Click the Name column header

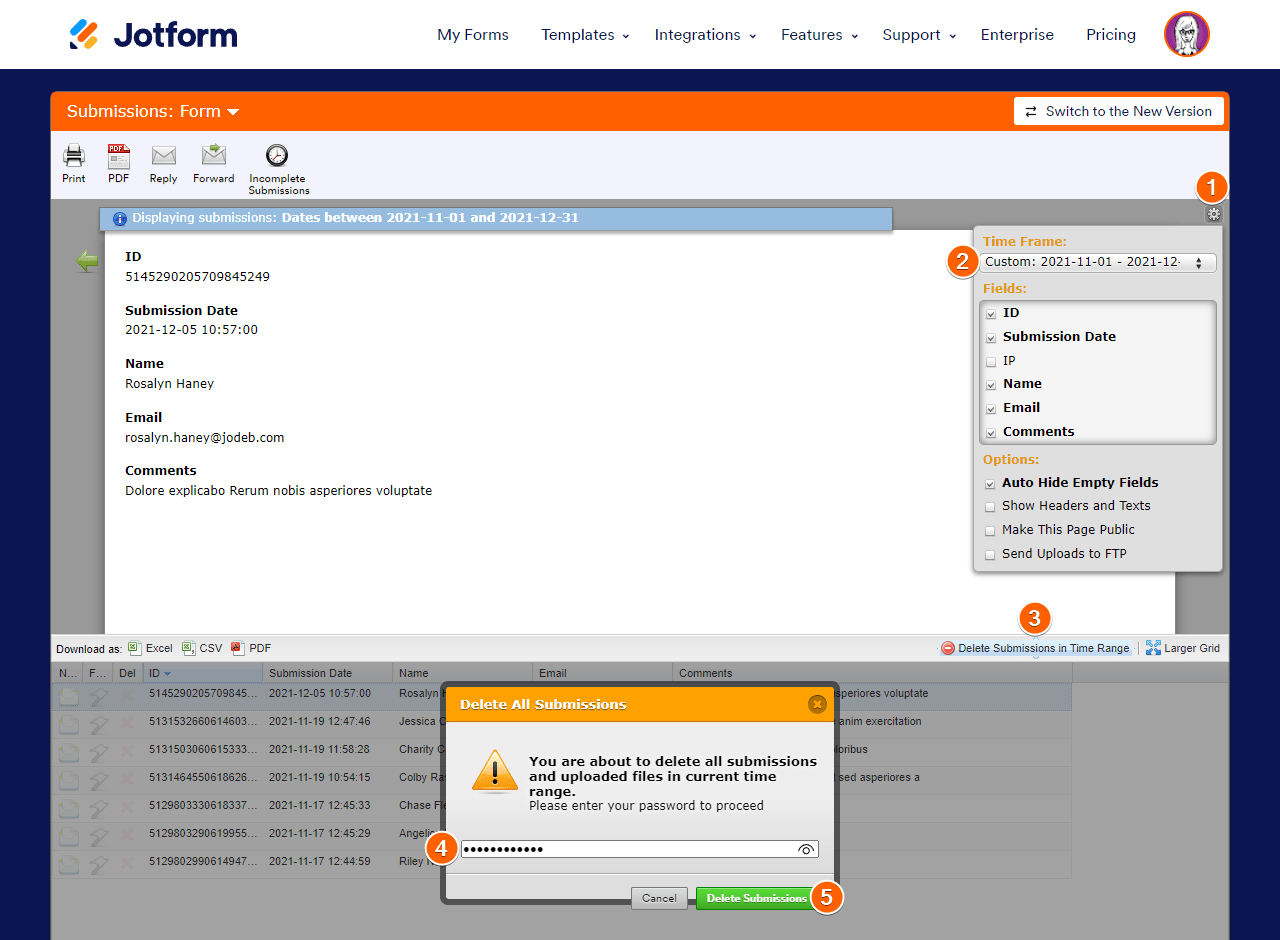tap(463, 673)
